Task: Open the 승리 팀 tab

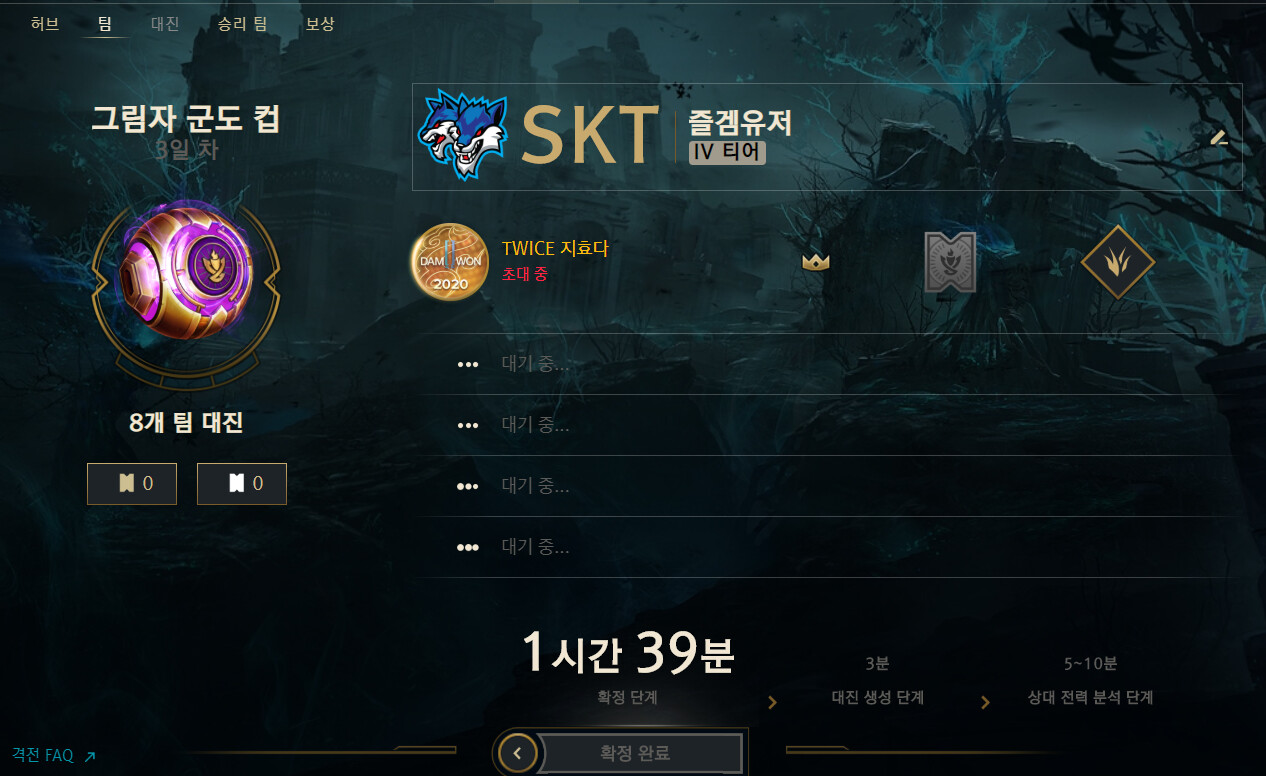Action: (x=242, y=24)
